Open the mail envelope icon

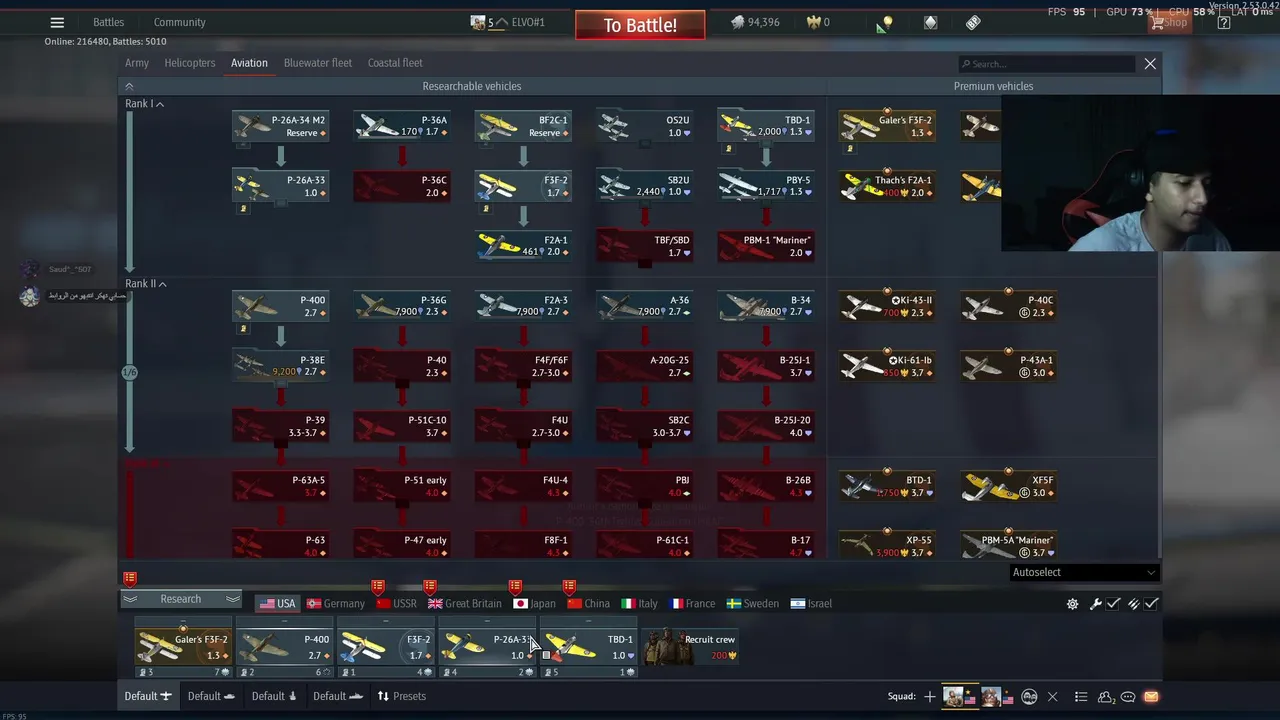[x=1151, y=697]
